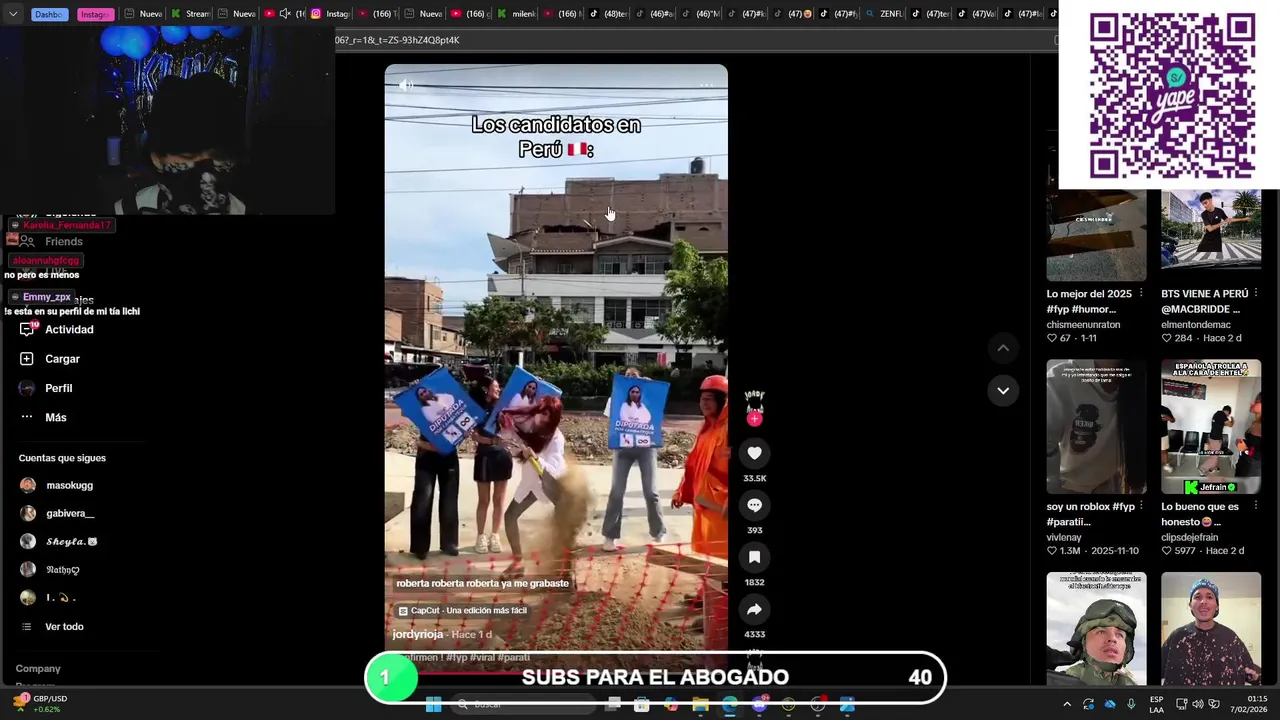This screenshot has width=1280, height=720.
Task: Open options for Lo mejor del 2025
Action: click(1141, 294)
